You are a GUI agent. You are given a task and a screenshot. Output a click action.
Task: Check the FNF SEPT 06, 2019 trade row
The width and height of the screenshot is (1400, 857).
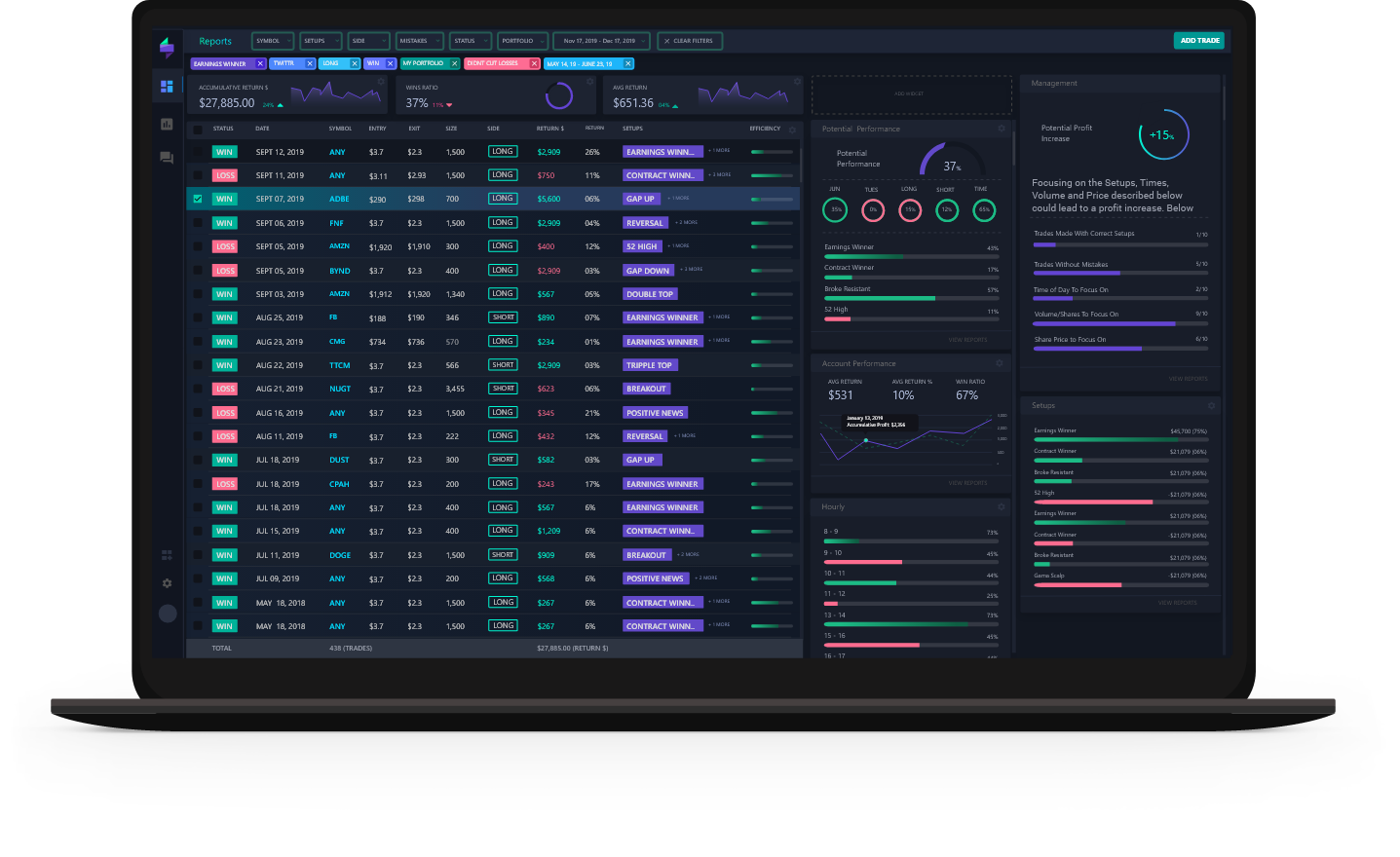[x=198, y=223]
